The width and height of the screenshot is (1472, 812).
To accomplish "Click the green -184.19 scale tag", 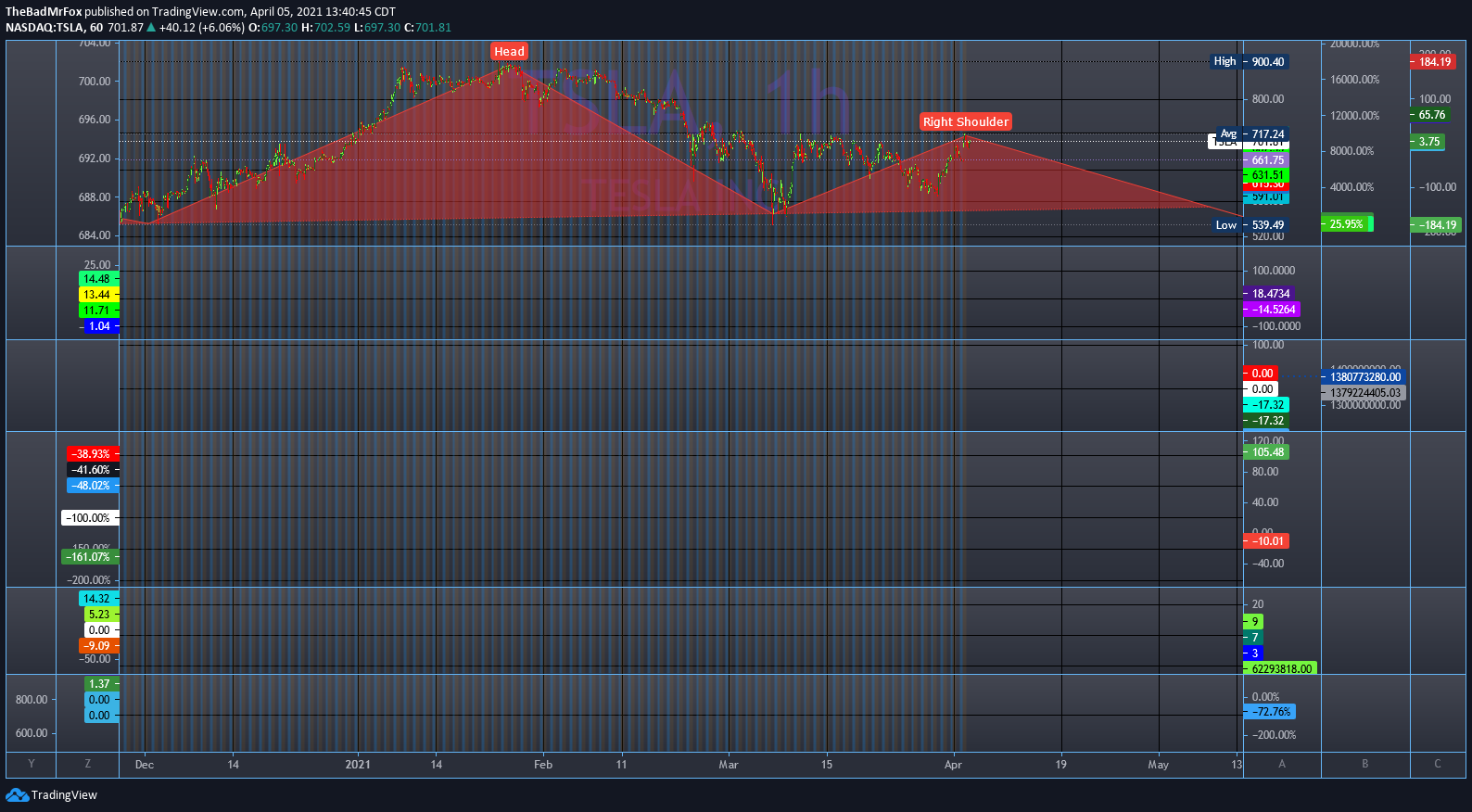I will click(1436, 225).
